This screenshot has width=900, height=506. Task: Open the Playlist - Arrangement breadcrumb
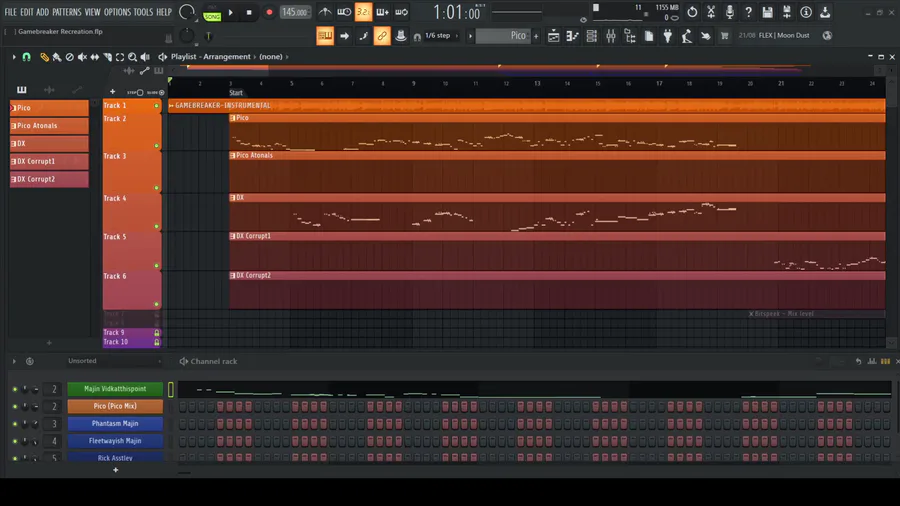pyautogui.click(x=211, y=57)
